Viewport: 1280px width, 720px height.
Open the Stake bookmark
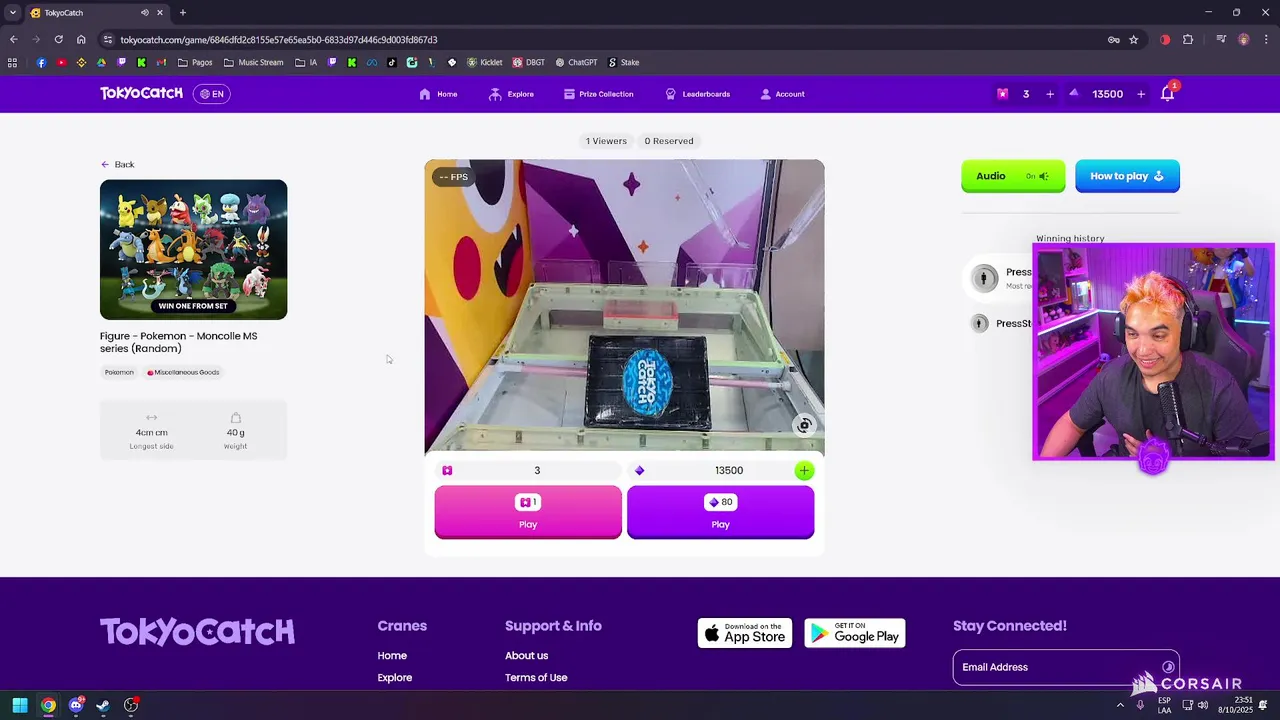623,62
